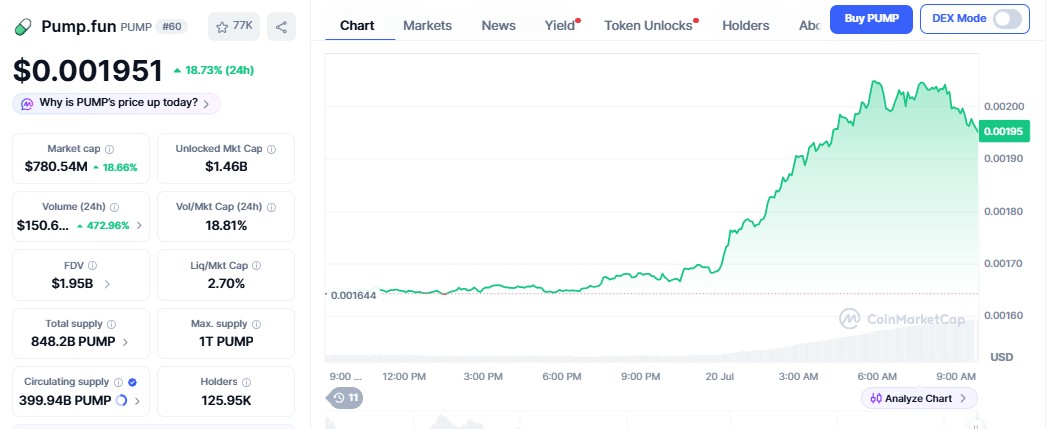Click Unlocked Mkt Cap info icon

[x=271, y=149]
